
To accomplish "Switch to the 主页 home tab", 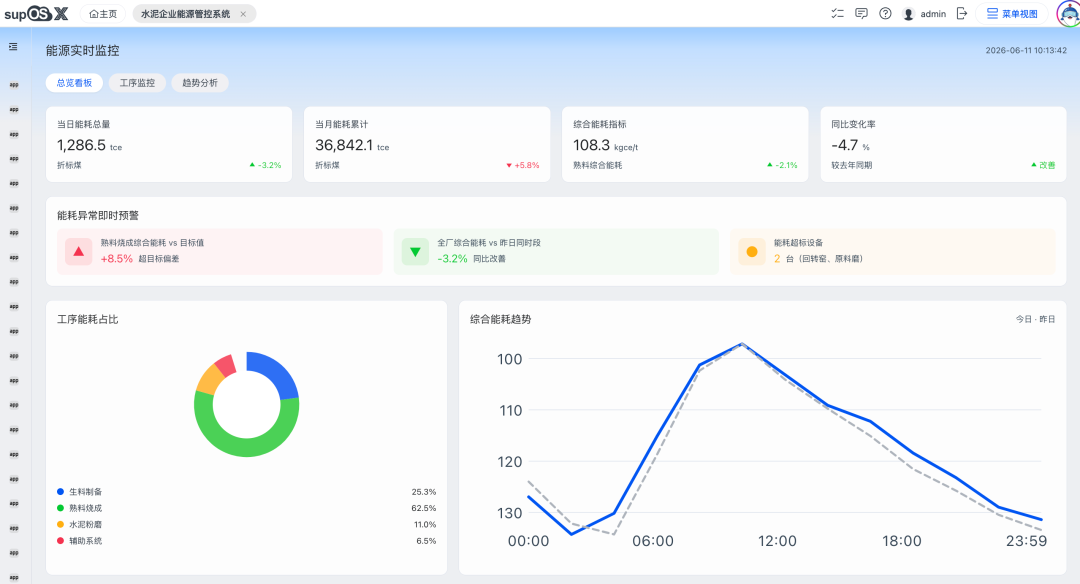I will tap(103, 14).
